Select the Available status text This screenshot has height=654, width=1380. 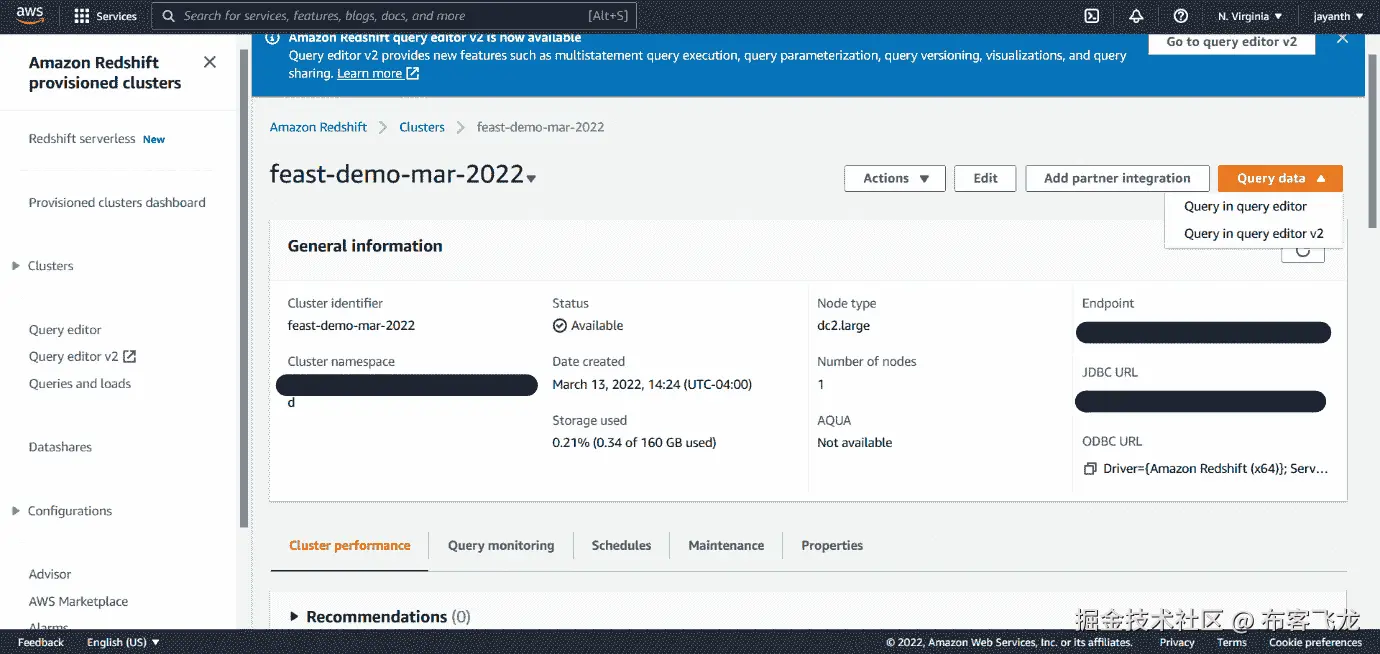click(597, 326)
